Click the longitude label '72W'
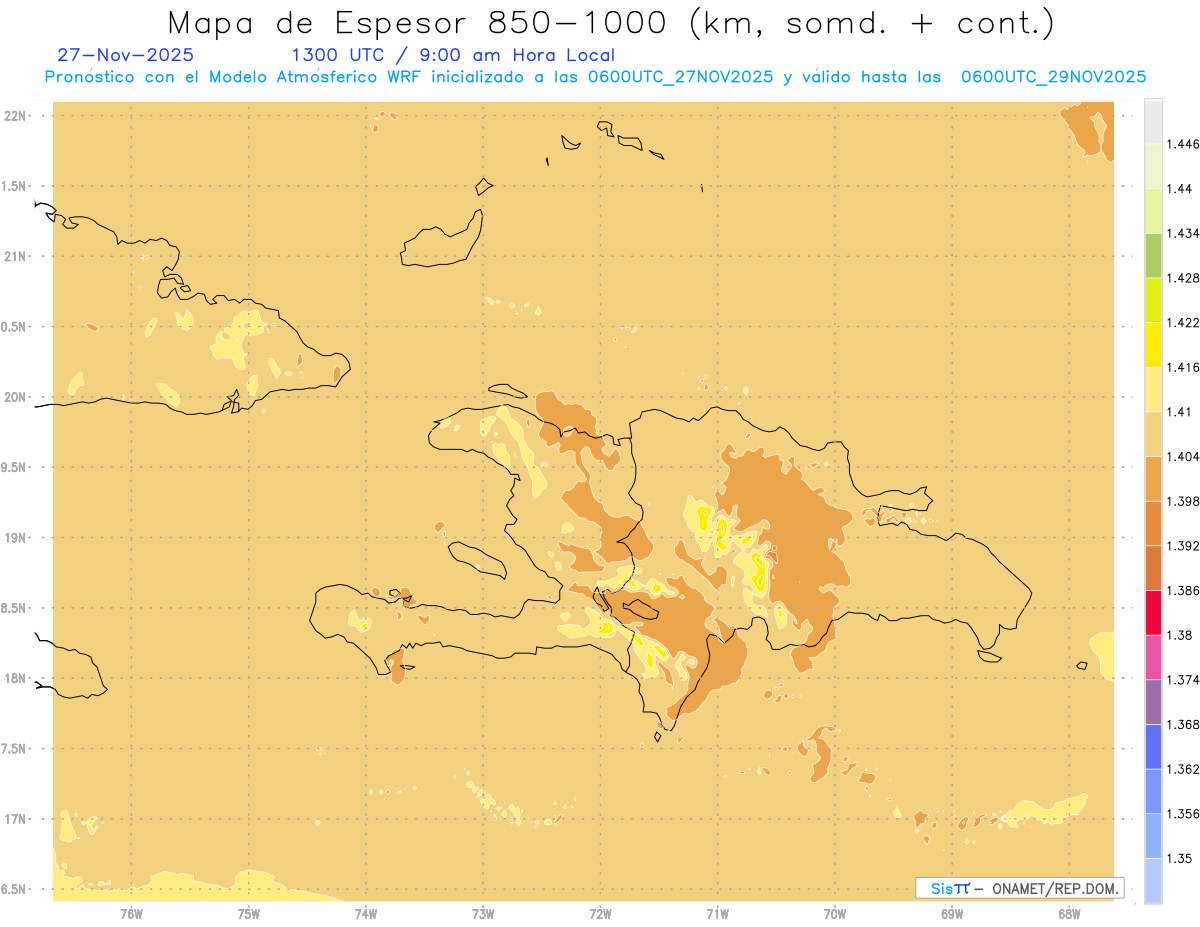The height and width of the screenshot is (927, 1200). coord(600,913)
